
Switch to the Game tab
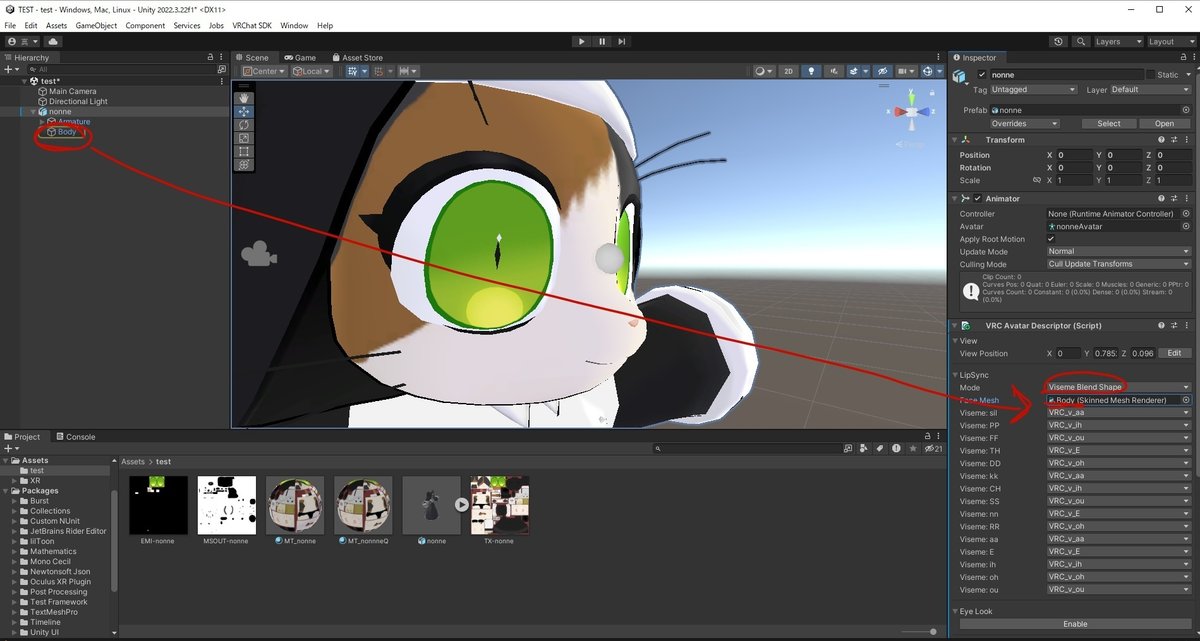tap(299, 58)
